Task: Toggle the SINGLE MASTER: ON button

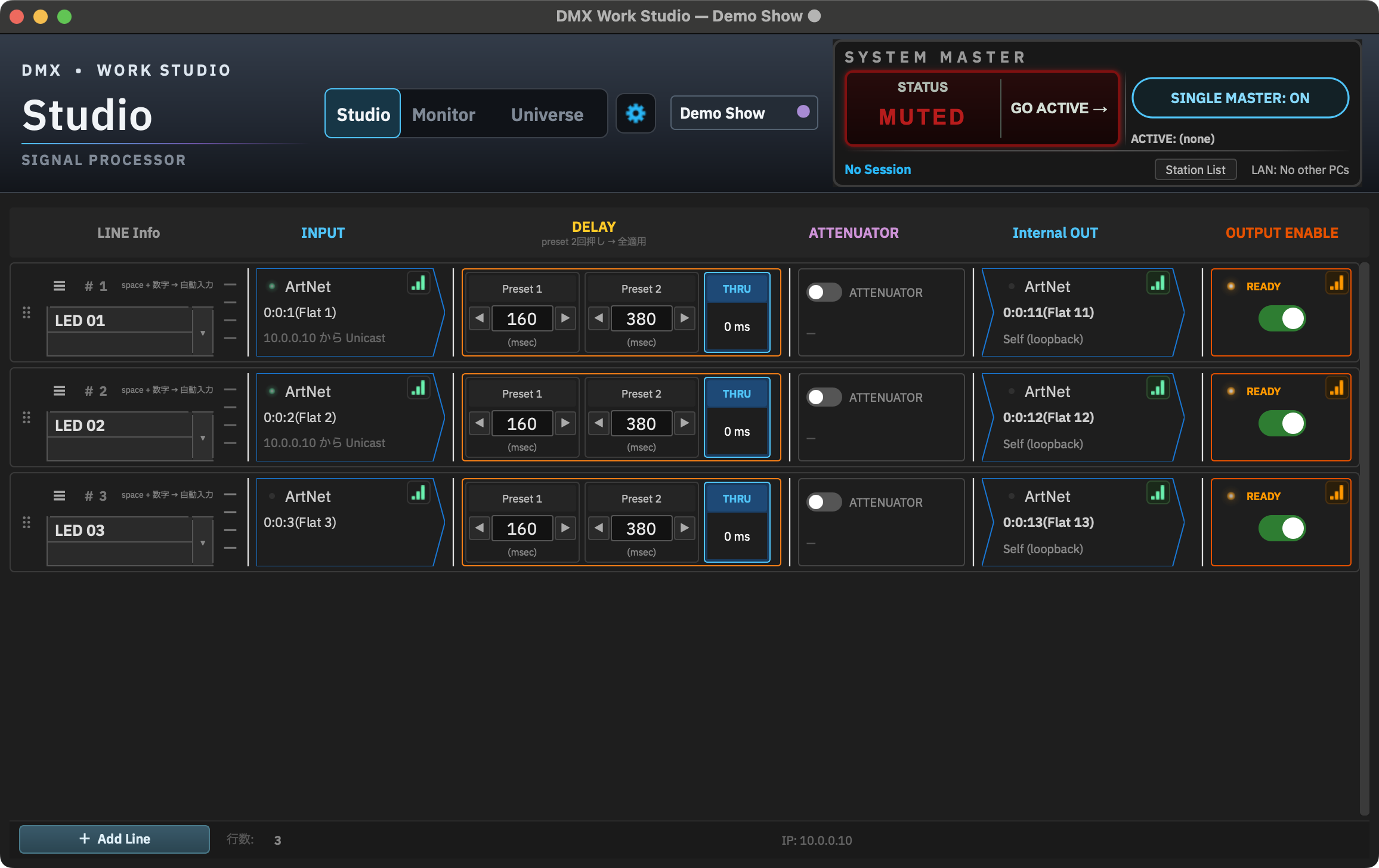Action: pos(1240,98)
